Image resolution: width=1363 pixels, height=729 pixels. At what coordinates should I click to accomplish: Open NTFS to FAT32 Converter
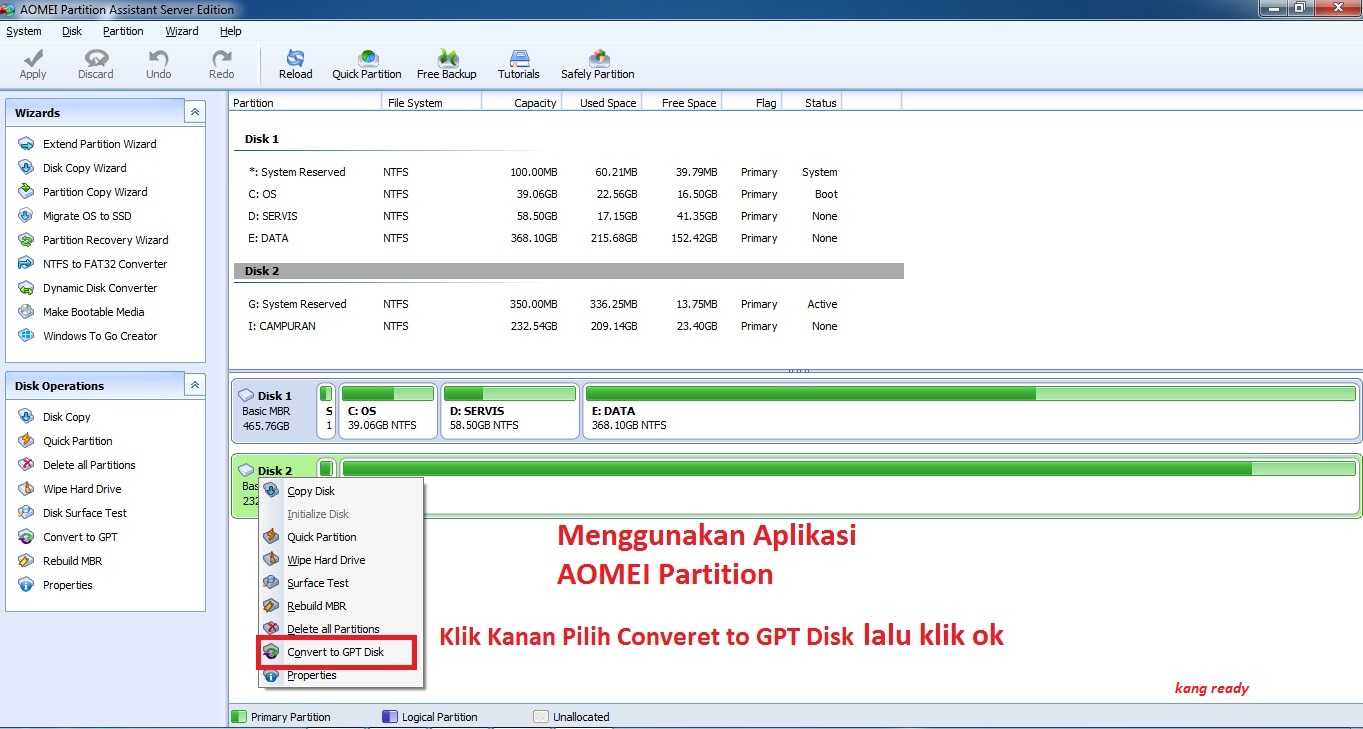[x=92, y=264]
